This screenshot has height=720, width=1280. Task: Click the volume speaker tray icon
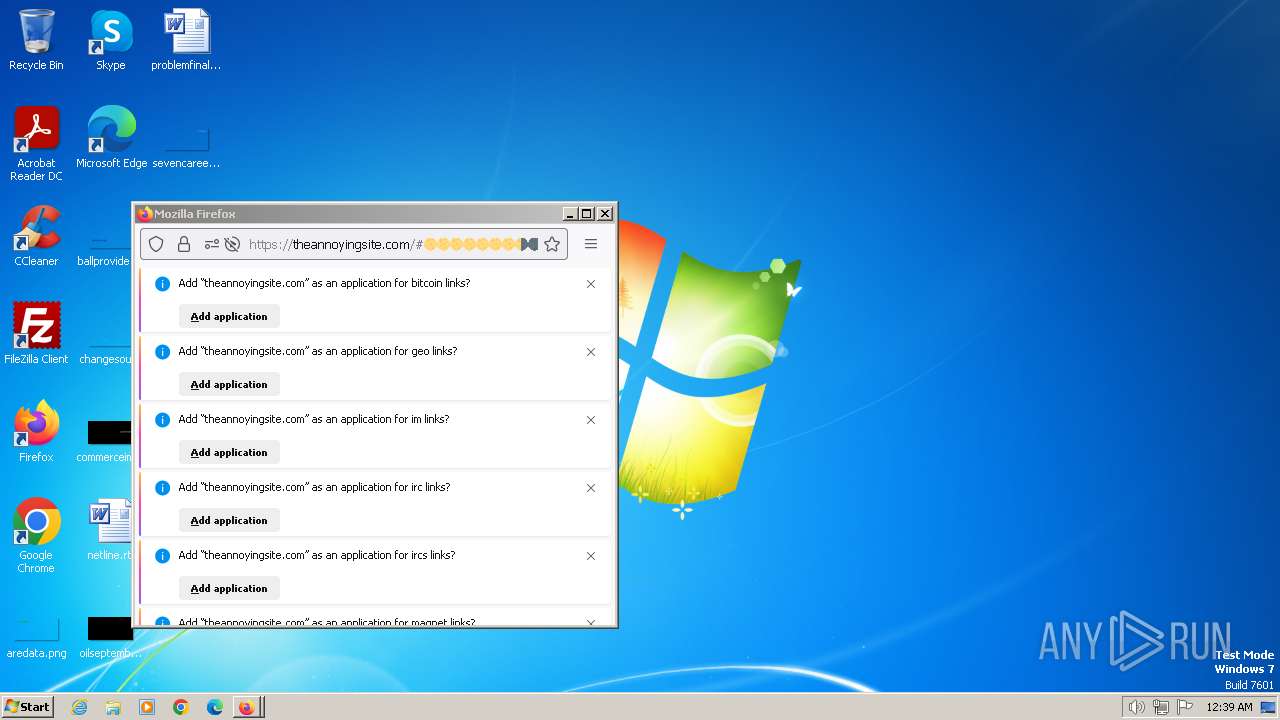[1136, 707]
